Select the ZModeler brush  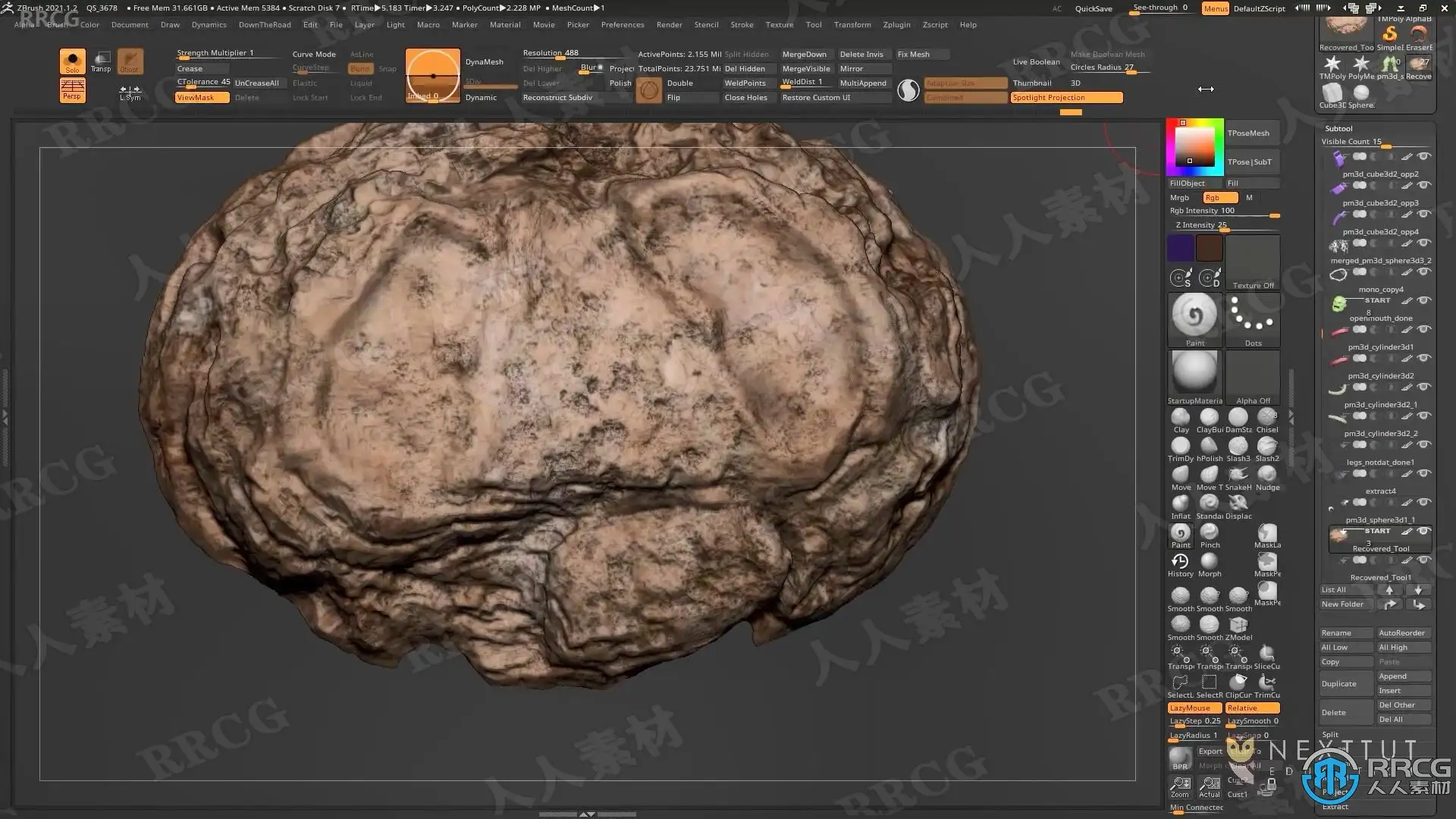pos(1238,628)
